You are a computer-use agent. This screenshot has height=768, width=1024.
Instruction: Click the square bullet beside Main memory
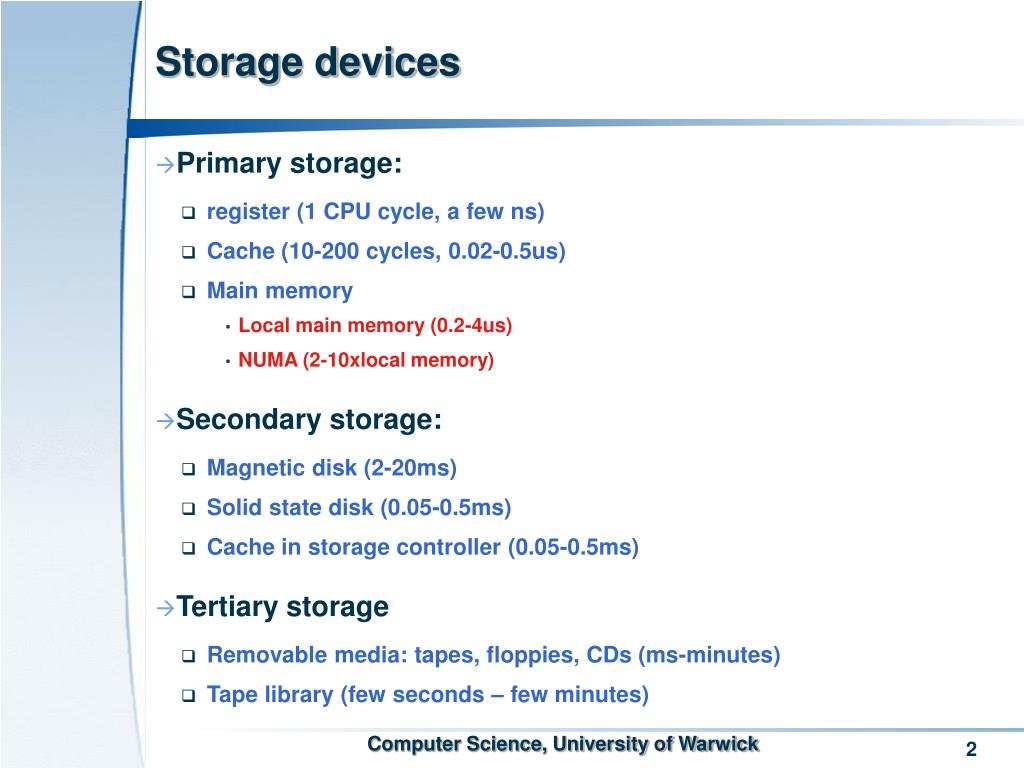(x=189, y=292)
